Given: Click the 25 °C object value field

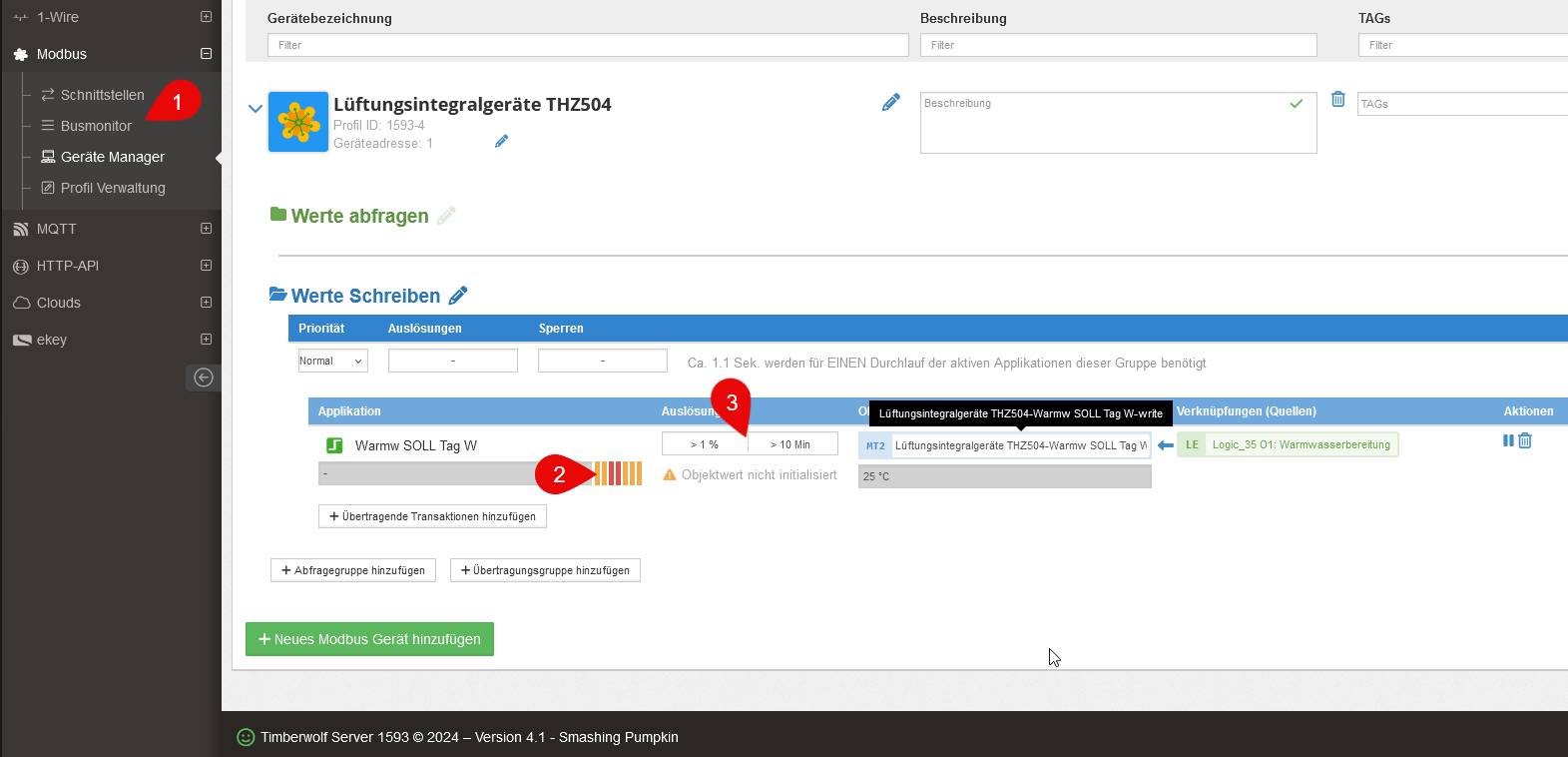Looking at the screenshot, I should pos(1005,476).
